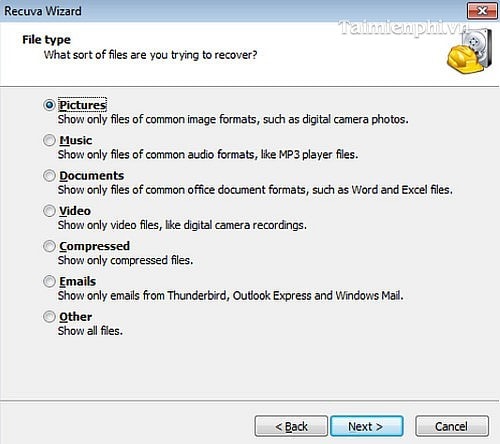Click the Recuva hard hat drive icon

click(470, 51)
